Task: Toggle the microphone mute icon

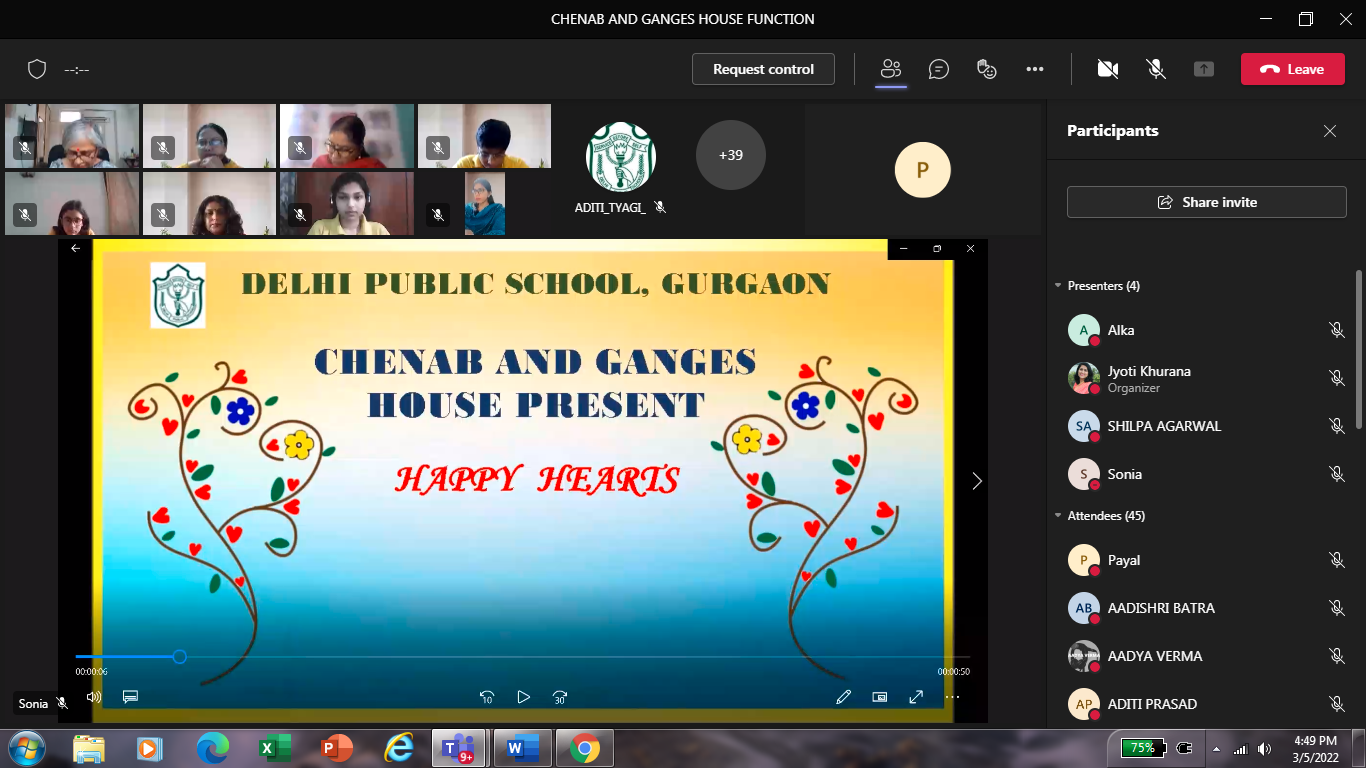Action: [1156, 69]
